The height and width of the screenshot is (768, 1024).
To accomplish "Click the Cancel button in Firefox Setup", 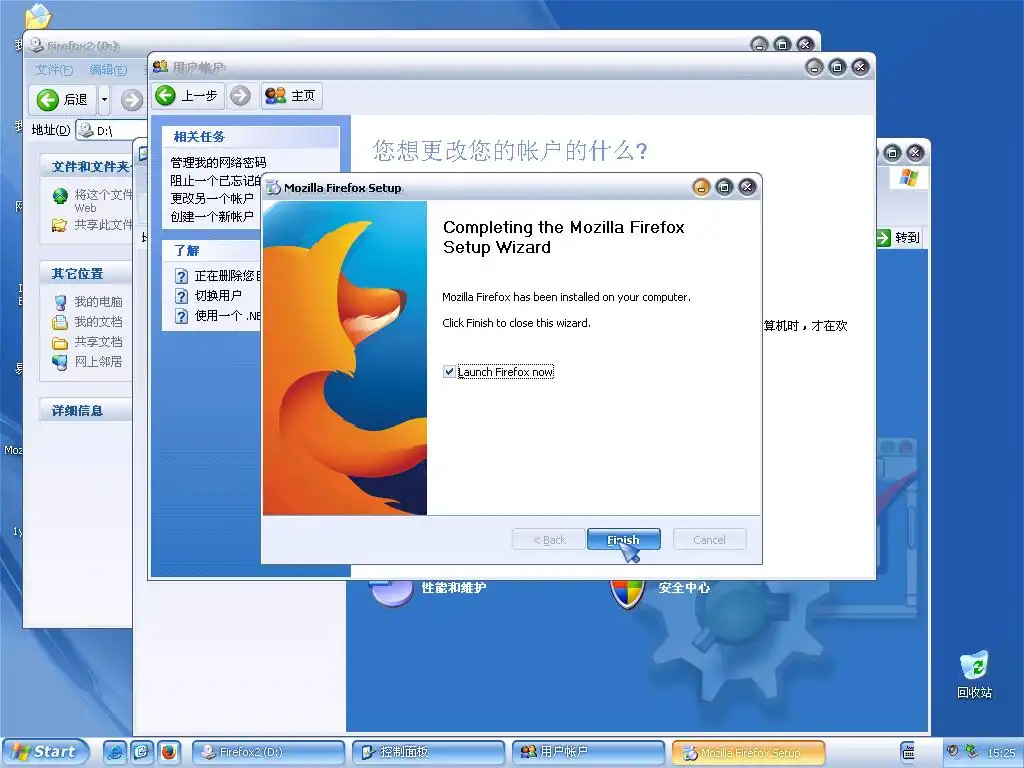I will [x=709, y=539].
